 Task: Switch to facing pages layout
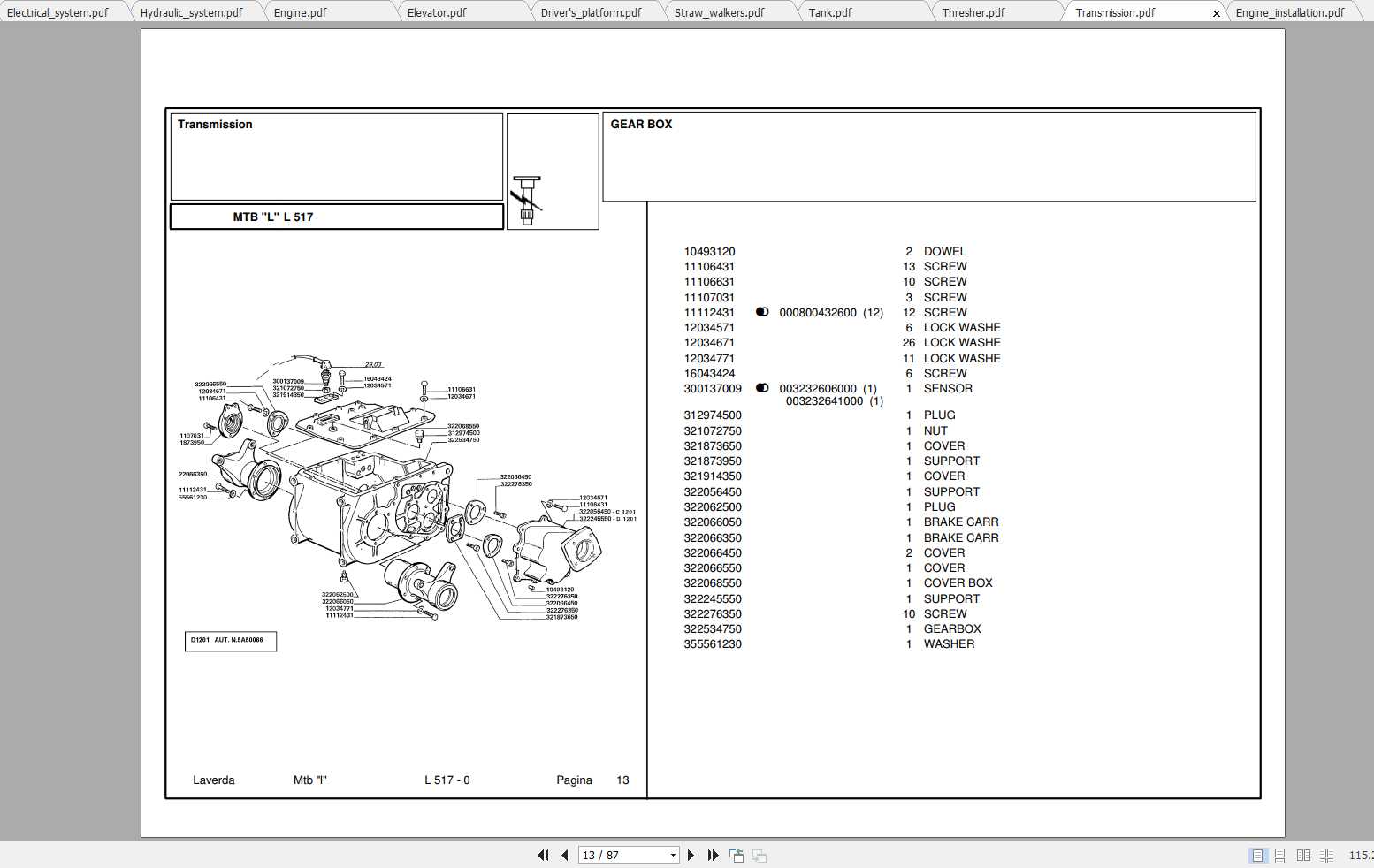(1304, 855)
